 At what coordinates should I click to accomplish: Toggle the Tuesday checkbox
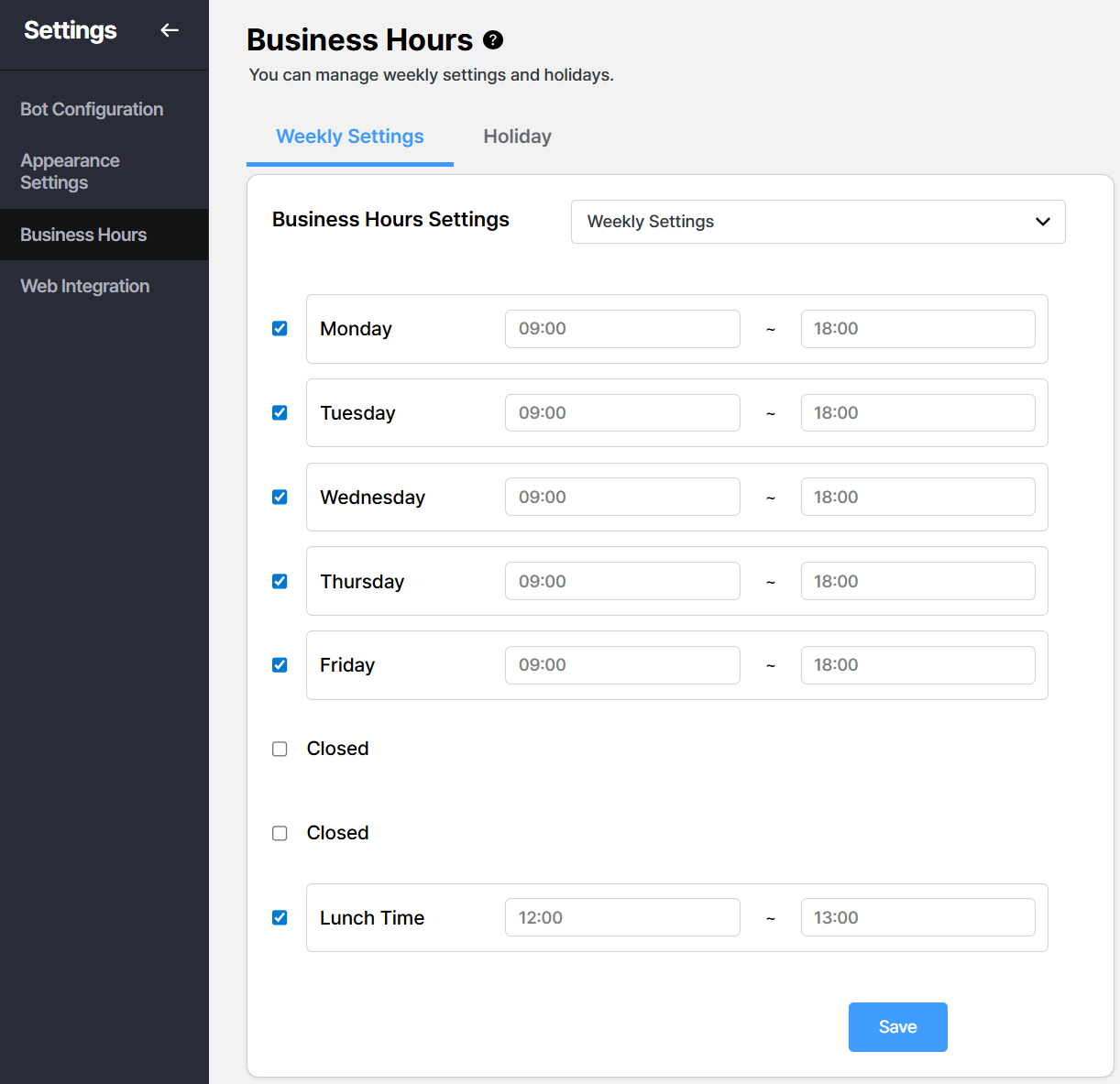(280, 413)
